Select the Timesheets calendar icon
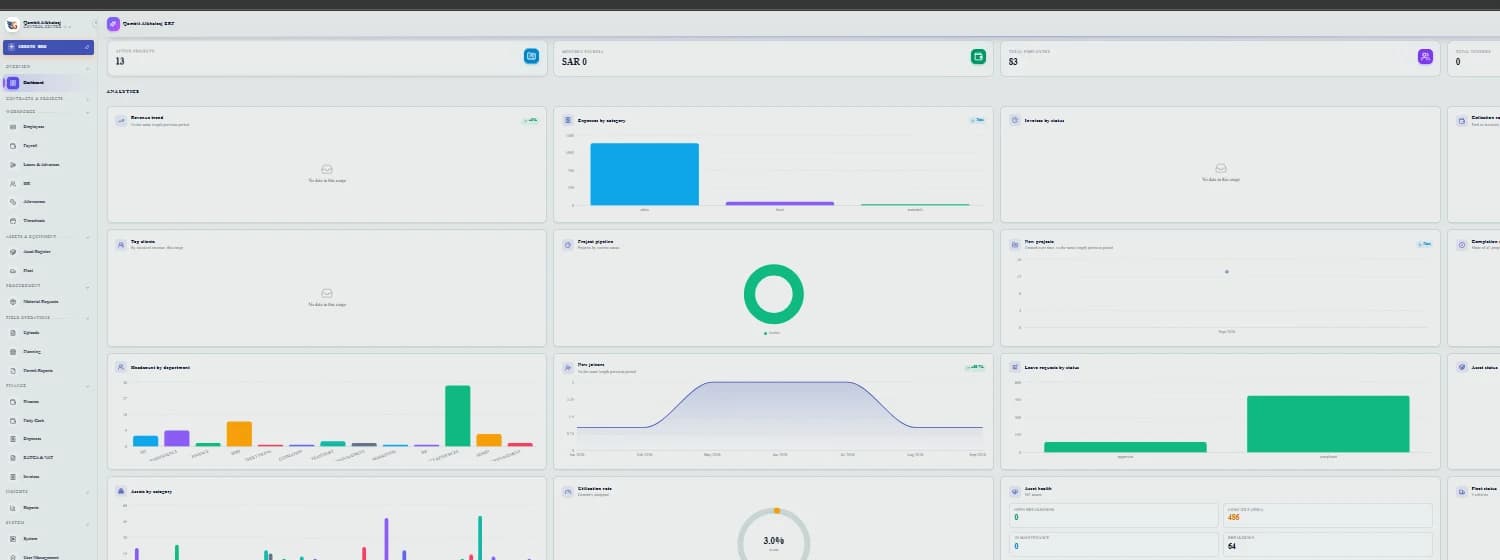 (x=13, y=220)
